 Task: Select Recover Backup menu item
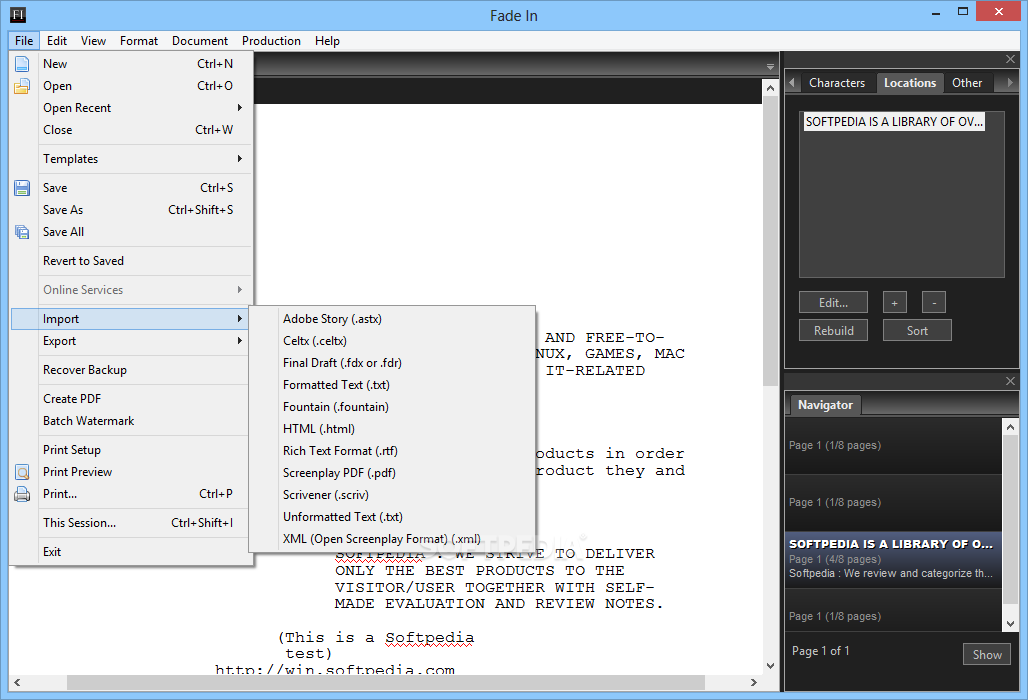pyautogui.click(x=131, y=370)
